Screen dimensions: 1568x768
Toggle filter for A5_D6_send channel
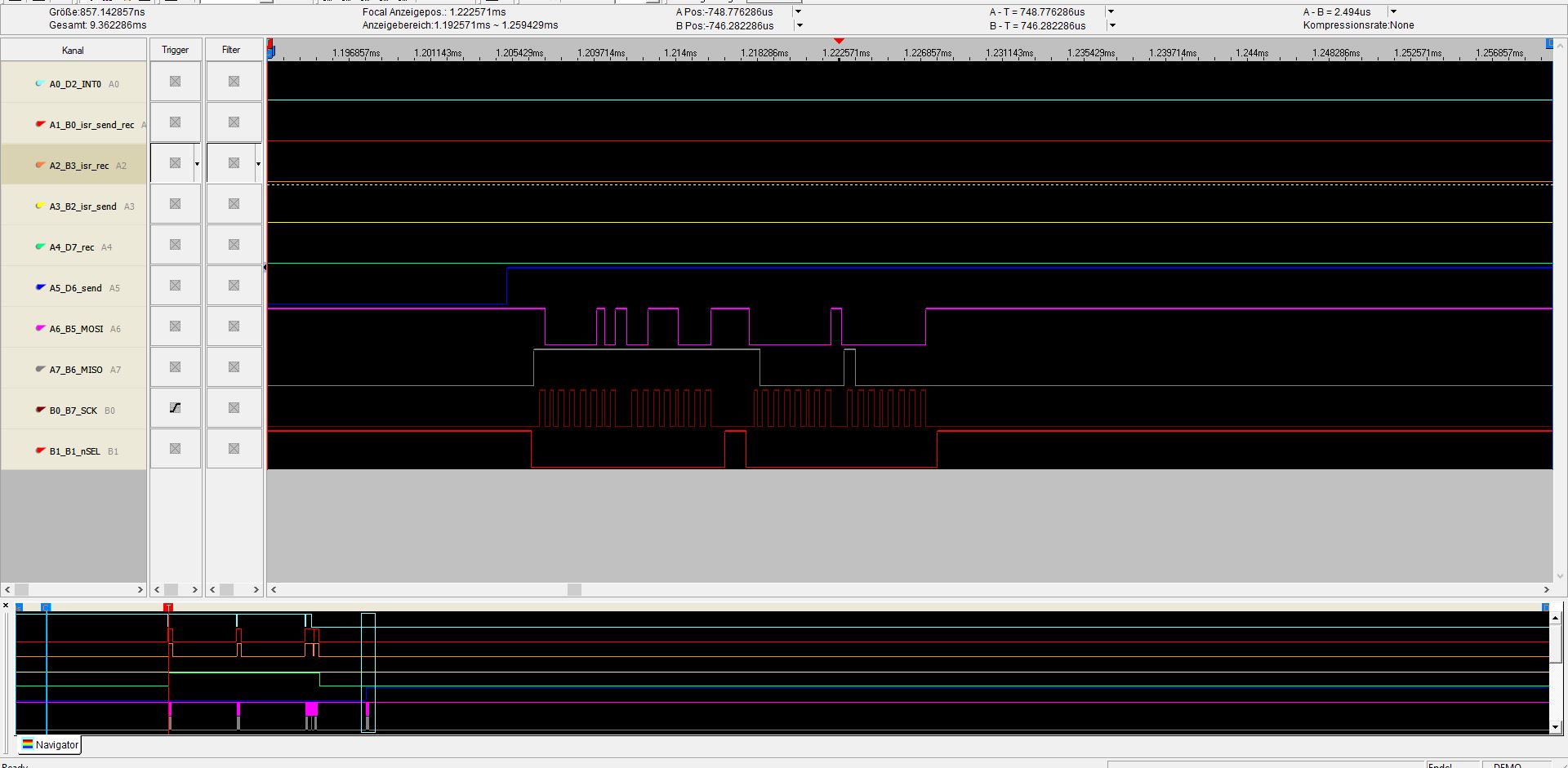coord(234,286)
